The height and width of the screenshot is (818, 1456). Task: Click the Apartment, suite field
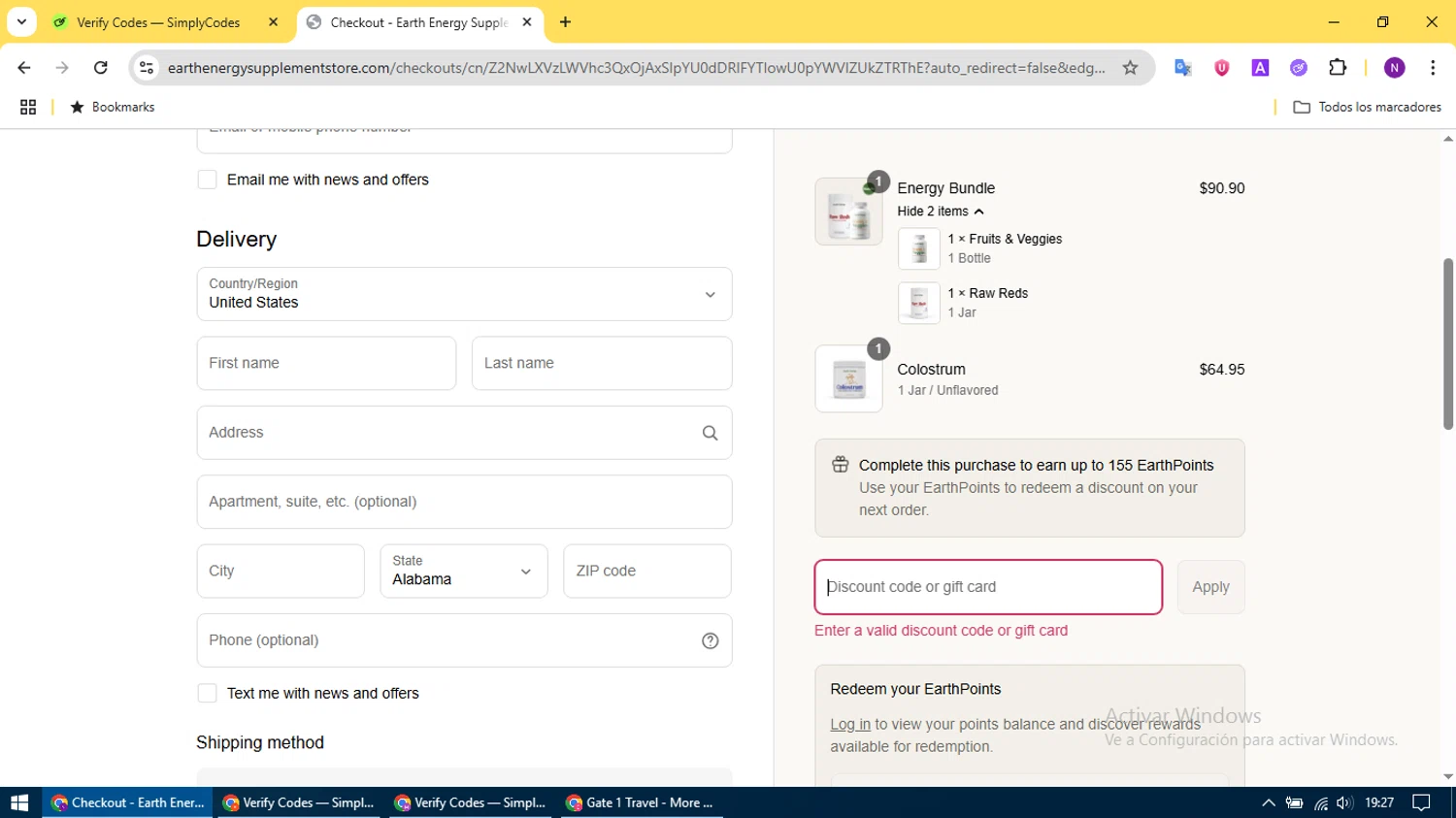pyautogui.click(x=464, y=502)
